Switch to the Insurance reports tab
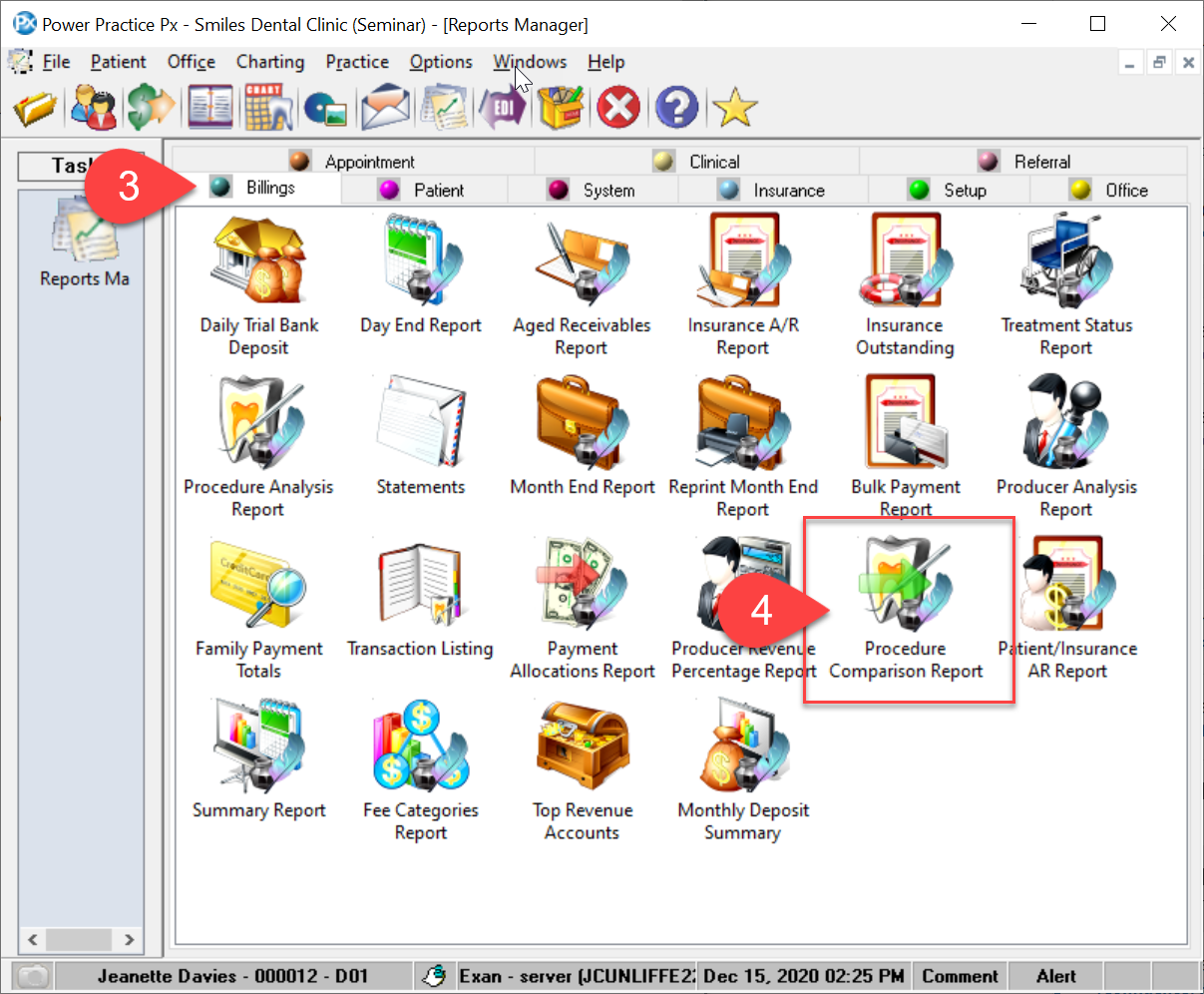This screenshot has width=1204, height=994. (x=773, y=190)
